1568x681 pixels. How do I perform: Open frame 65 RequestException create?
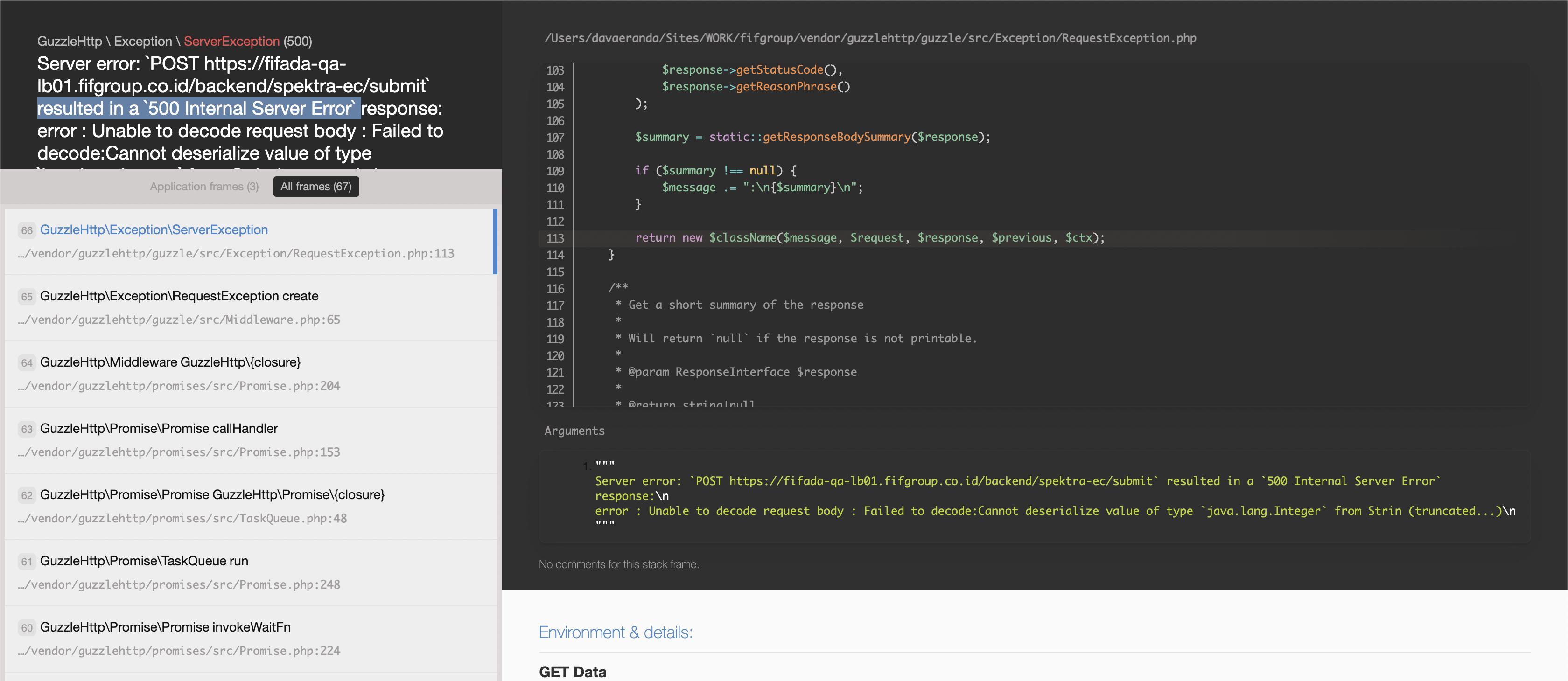pos(251,308)
